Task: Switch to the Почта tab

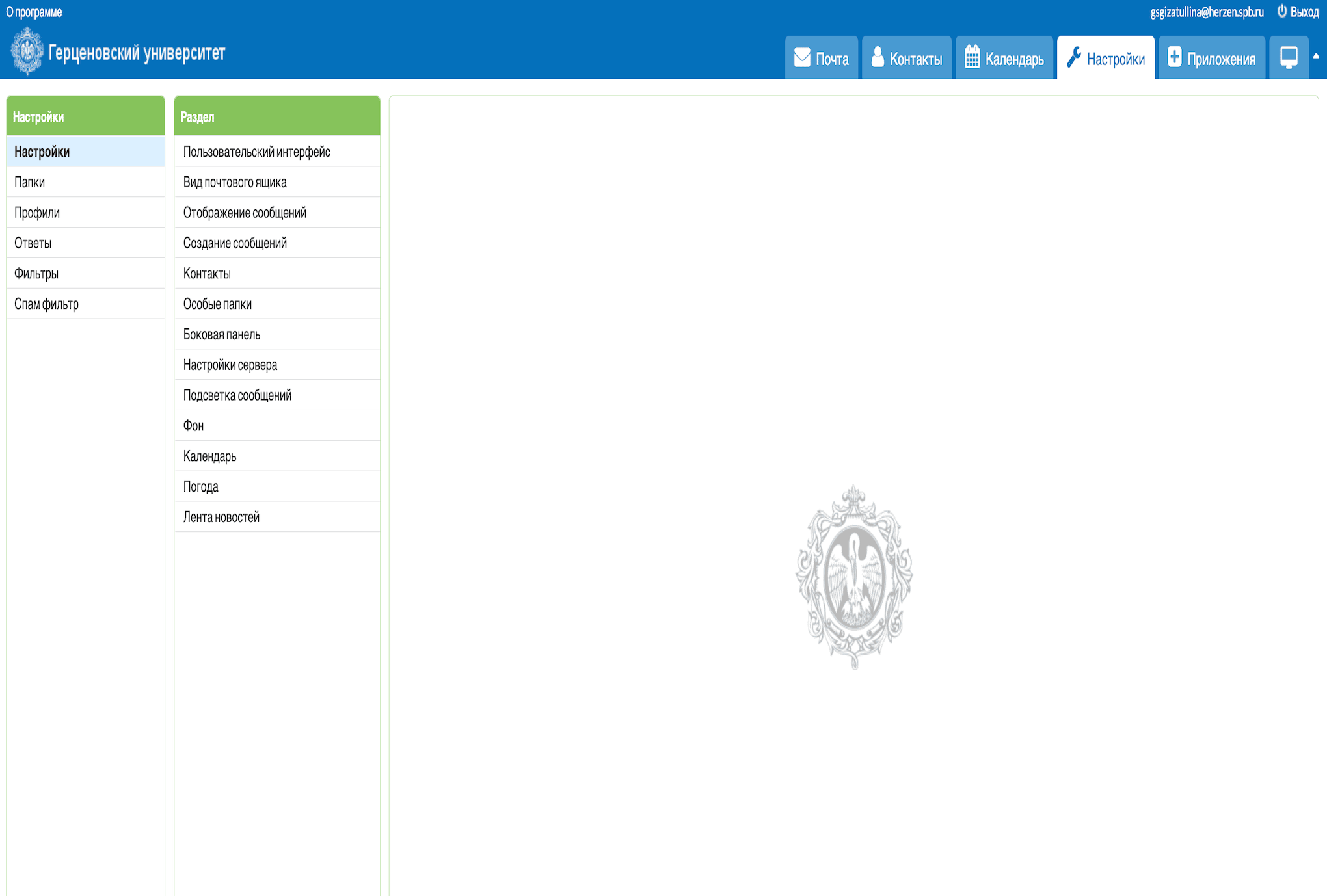Action: 822,58
